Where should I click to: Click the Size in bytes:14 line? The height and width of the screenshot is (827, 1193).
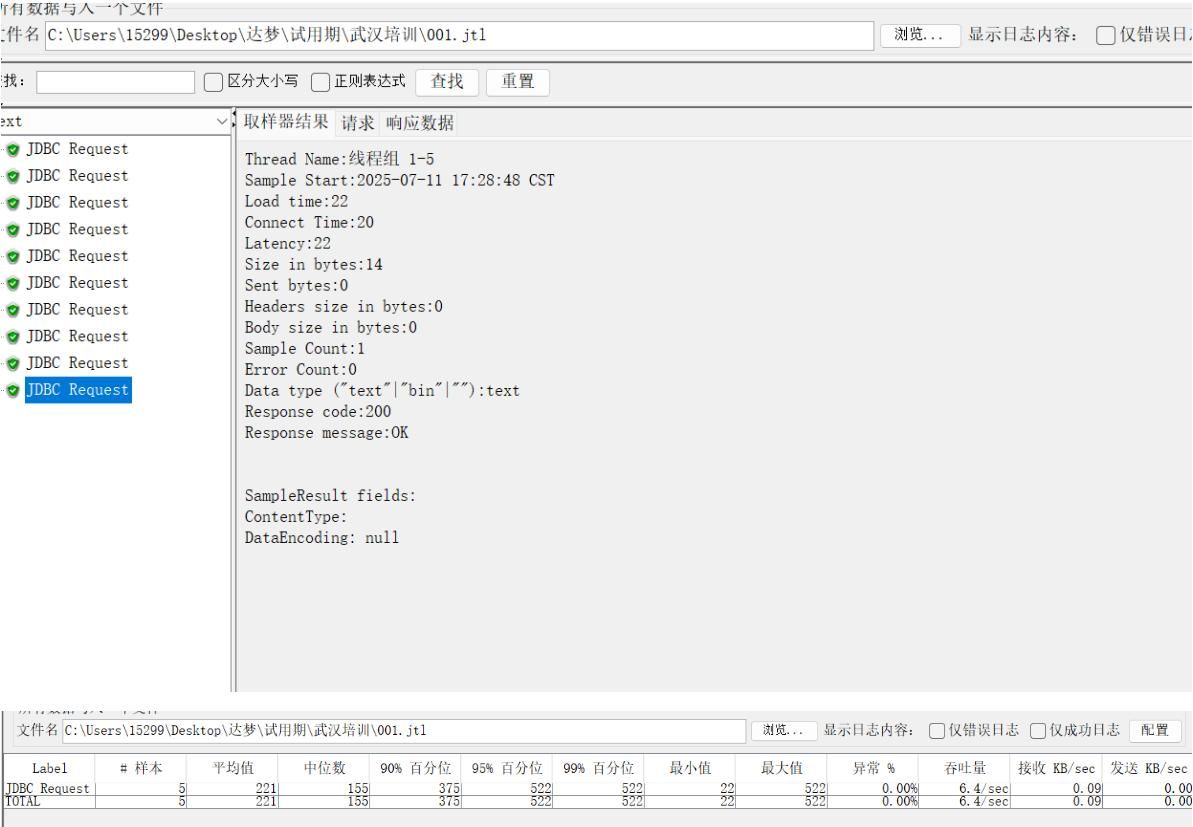click(x=313, y=265)
